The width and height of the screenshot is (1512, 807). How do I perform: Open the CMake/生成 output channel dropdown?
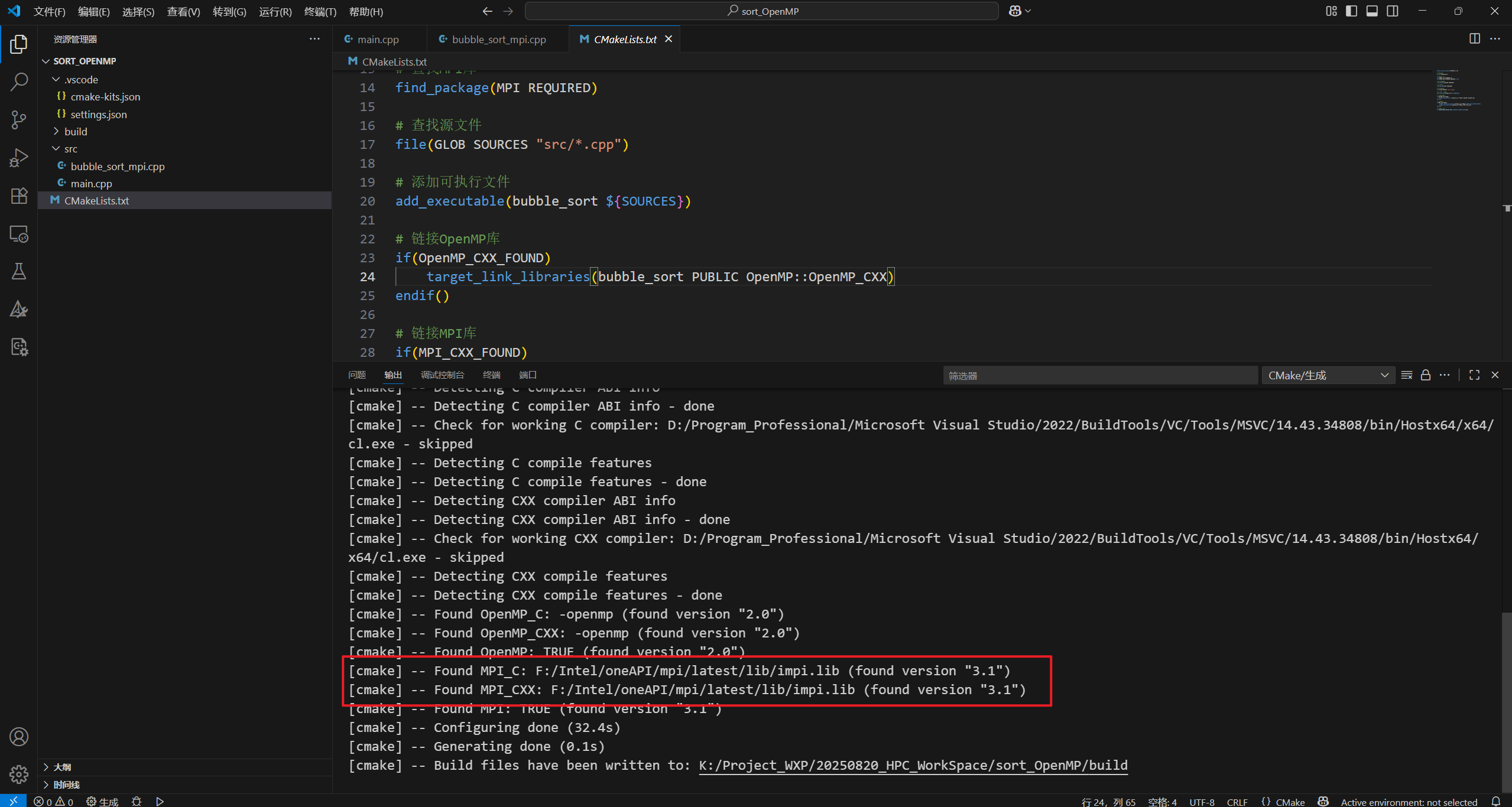click(1328, 375)
